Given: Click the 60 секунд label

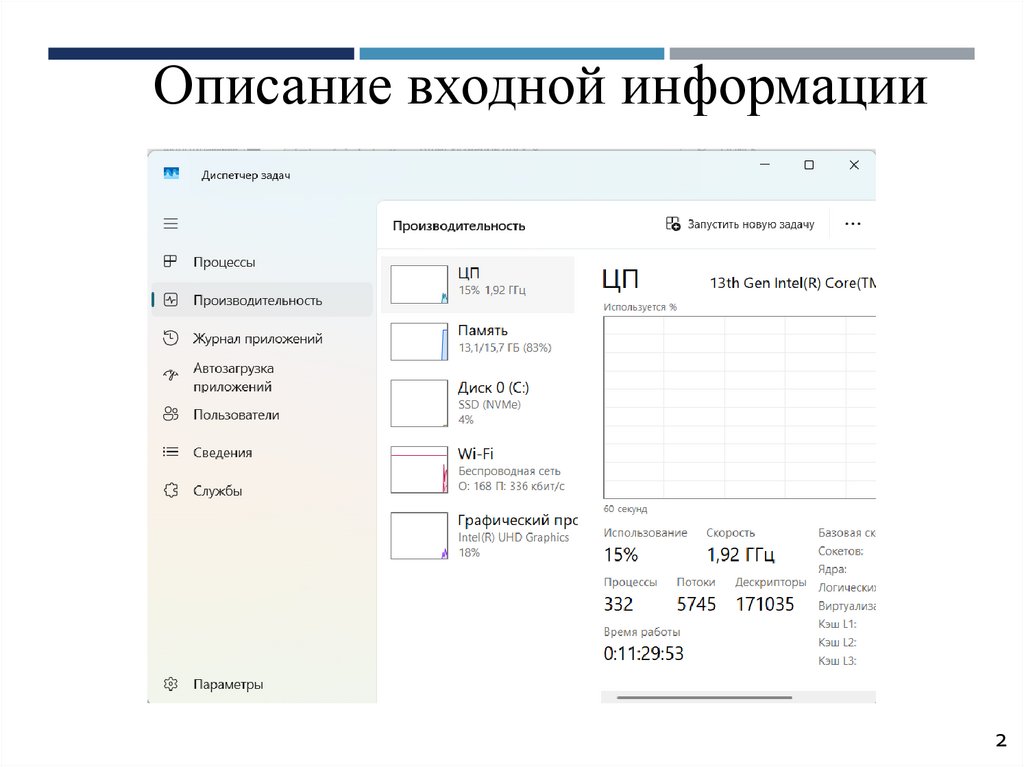Looking at the screenshot, I should coord(625,508).
